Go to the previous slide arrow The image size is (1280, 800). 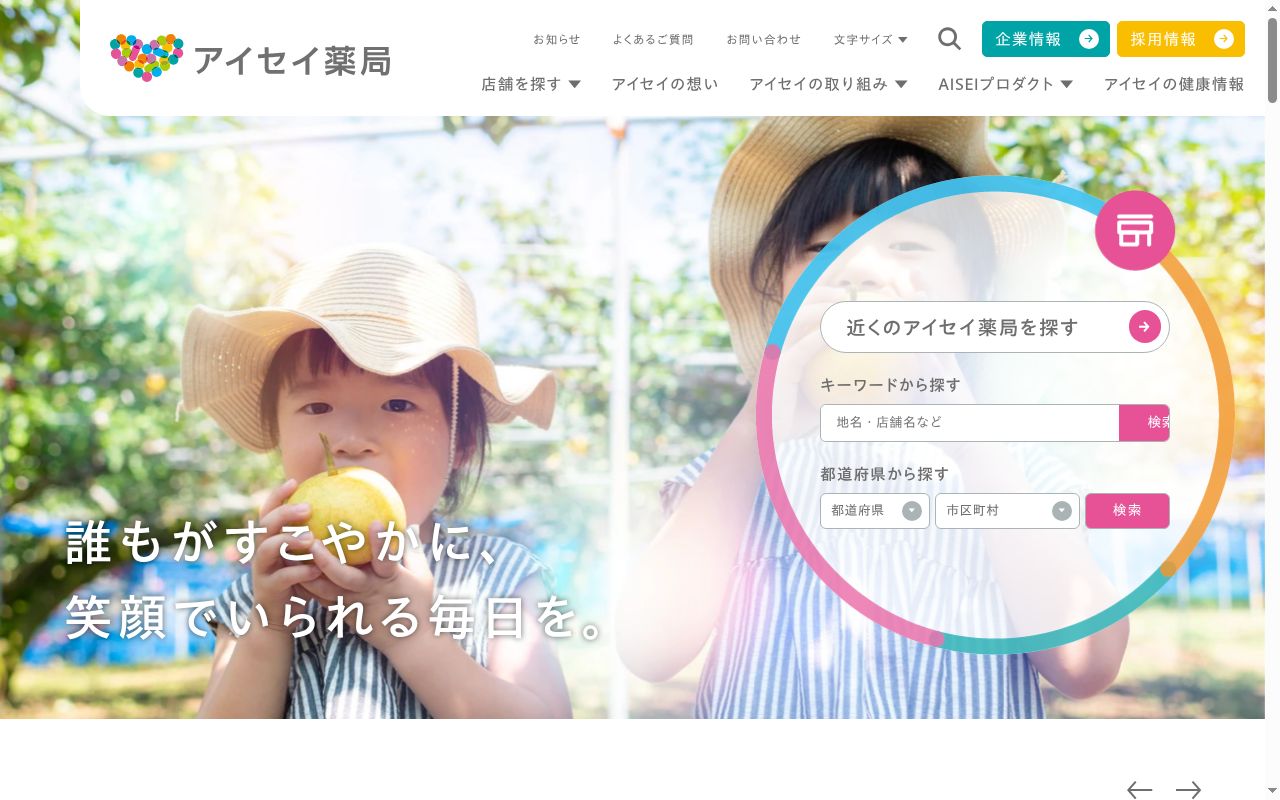pos(1140,790)
